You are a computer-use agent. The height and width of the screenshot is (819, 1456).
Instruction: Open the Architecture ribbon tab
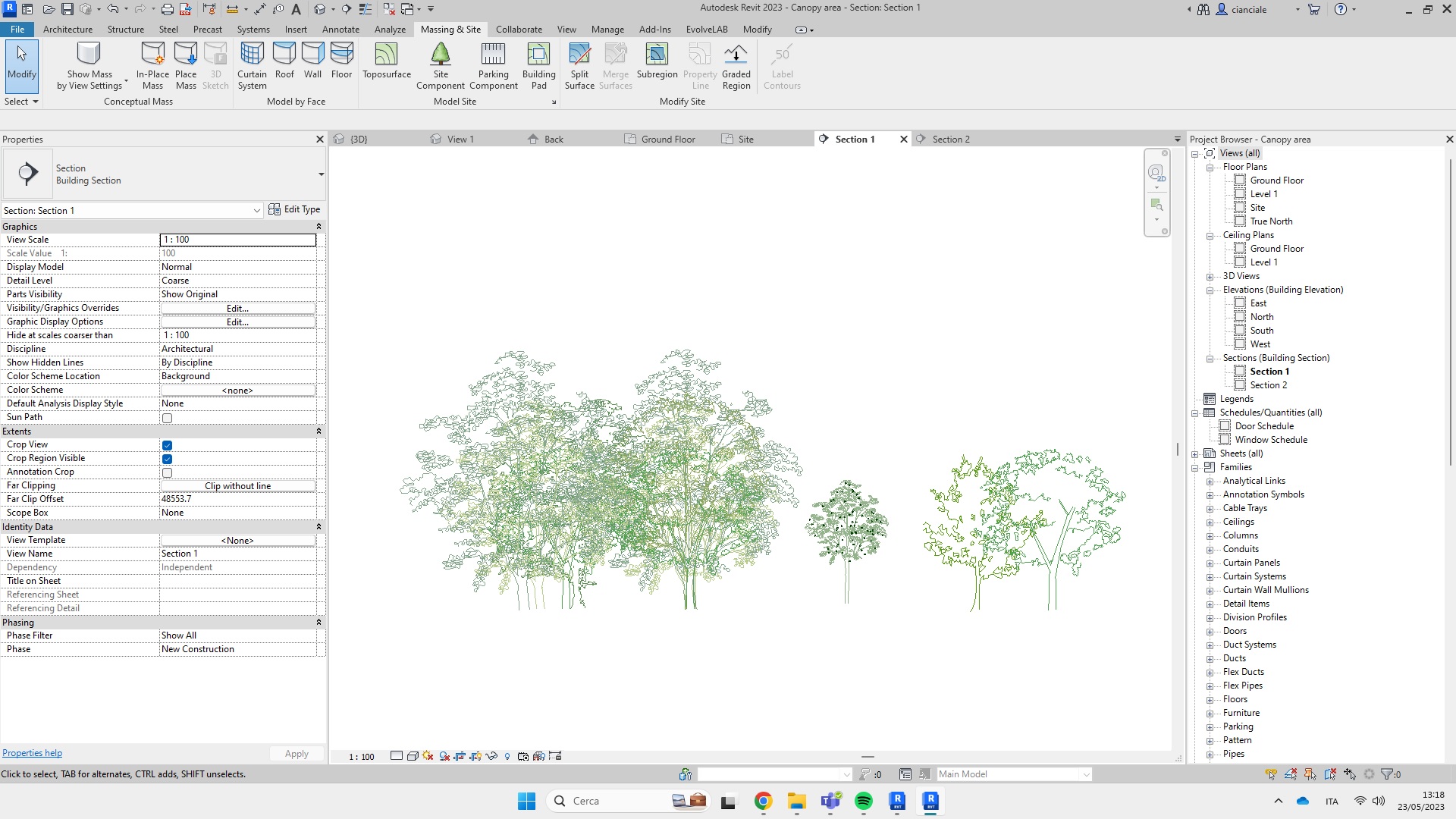[67, 30]
